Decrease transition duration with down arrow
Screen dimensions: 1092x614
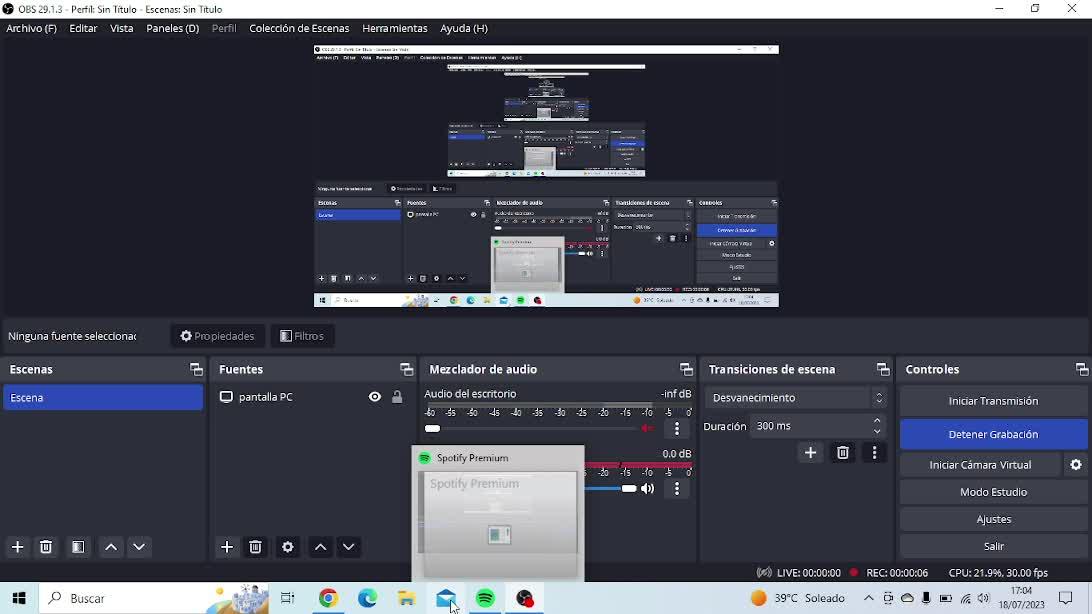tap(877, 432)
